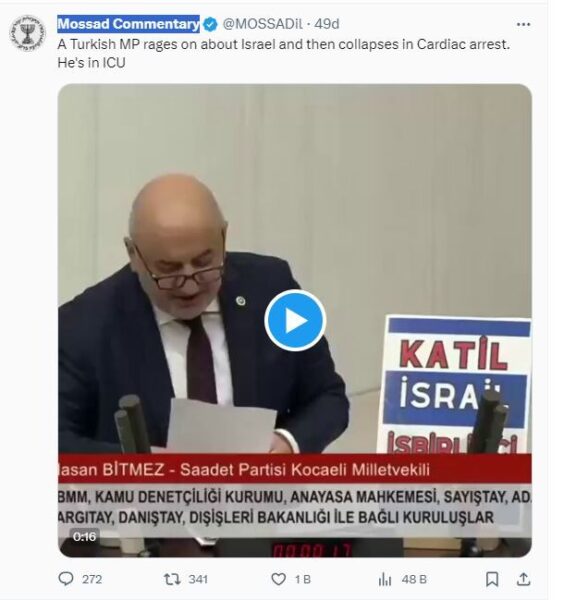Bookmark this post
The height and width of the screenshot is (600, 576).
(x=492, y=579)
